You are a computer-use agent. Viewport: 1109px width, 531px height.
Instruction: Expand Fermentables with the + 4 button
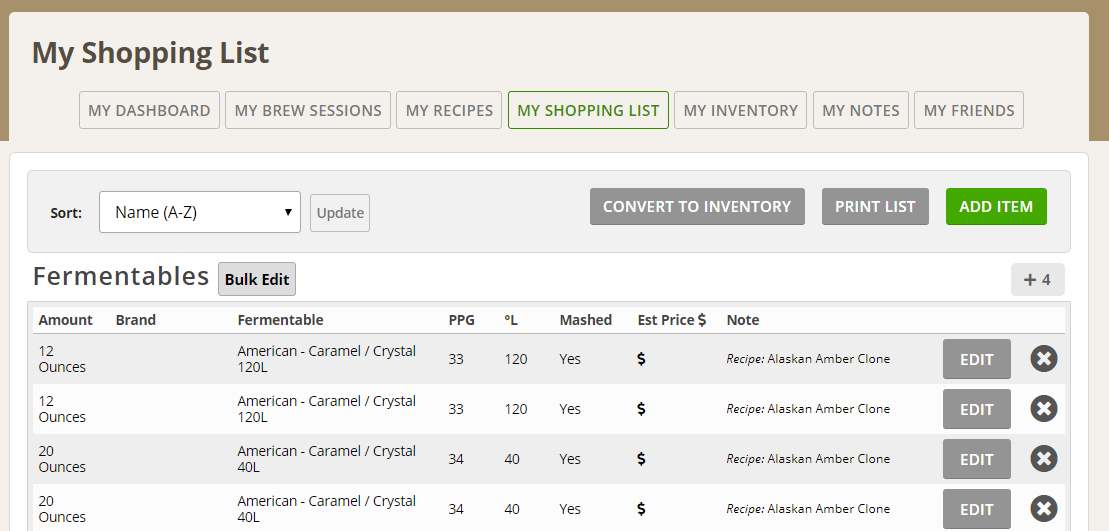point(1038,279)
